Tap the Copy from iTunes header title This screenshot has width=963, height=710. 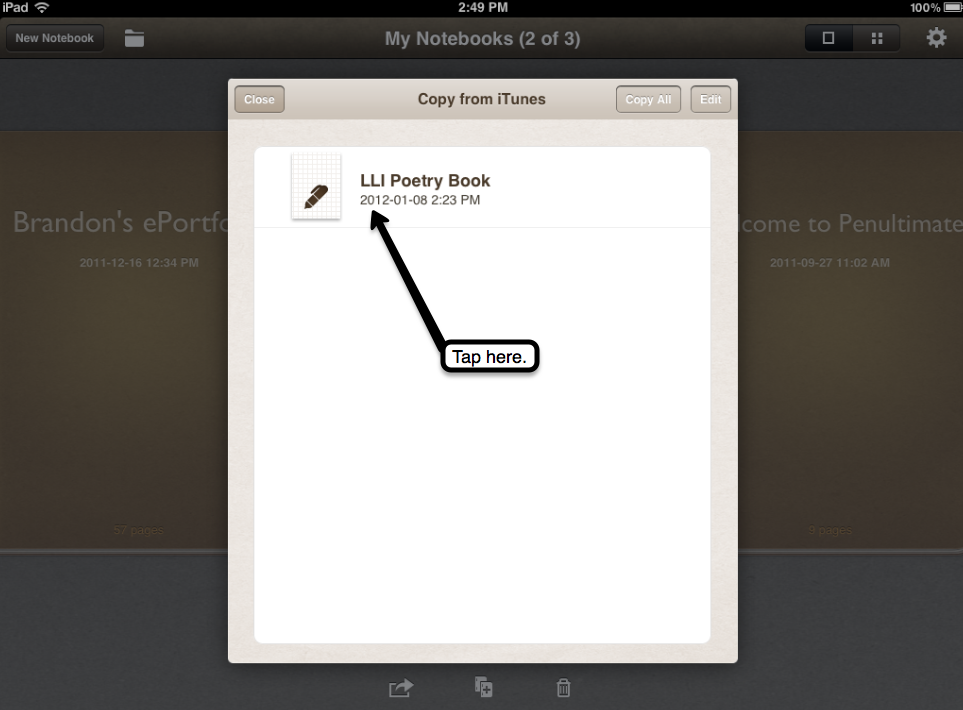point(482,99)
